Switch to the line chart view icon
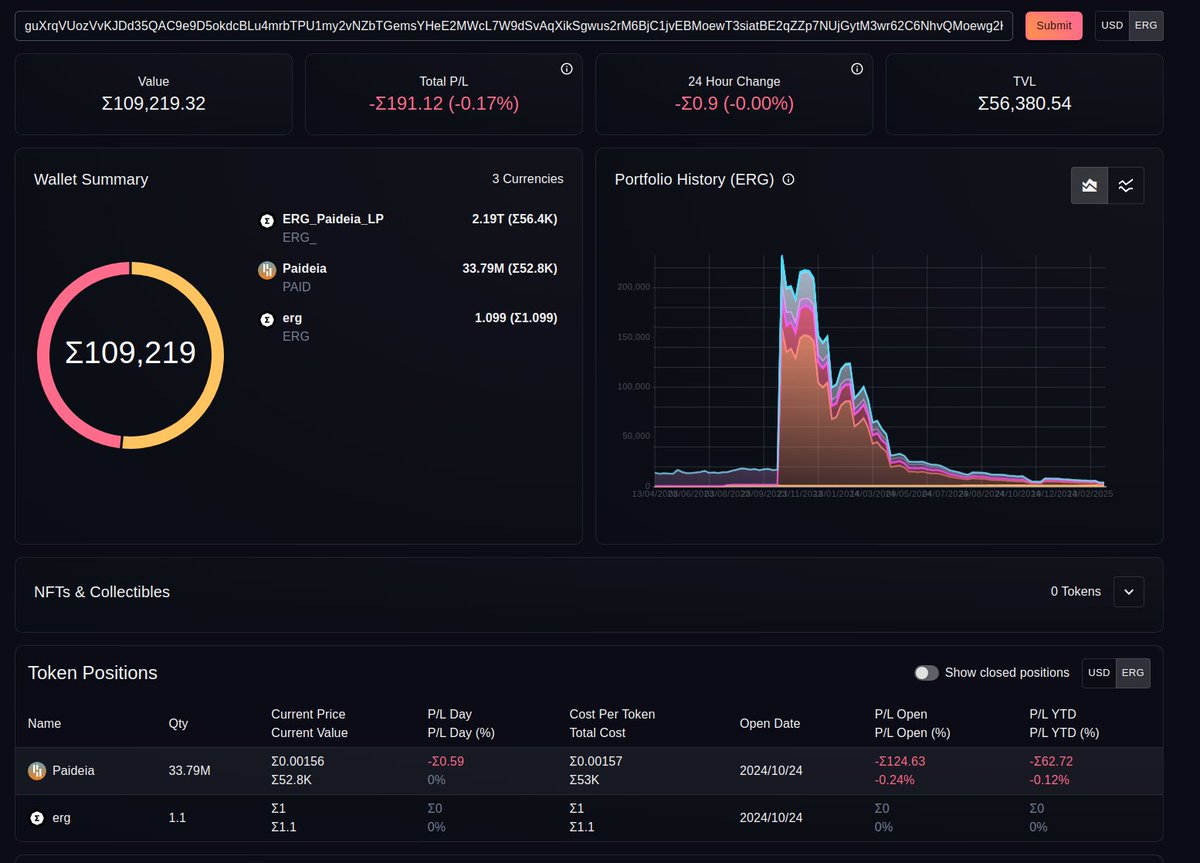The width and height of the screenshot is (1200, 863). click(x=1126, y=185)
